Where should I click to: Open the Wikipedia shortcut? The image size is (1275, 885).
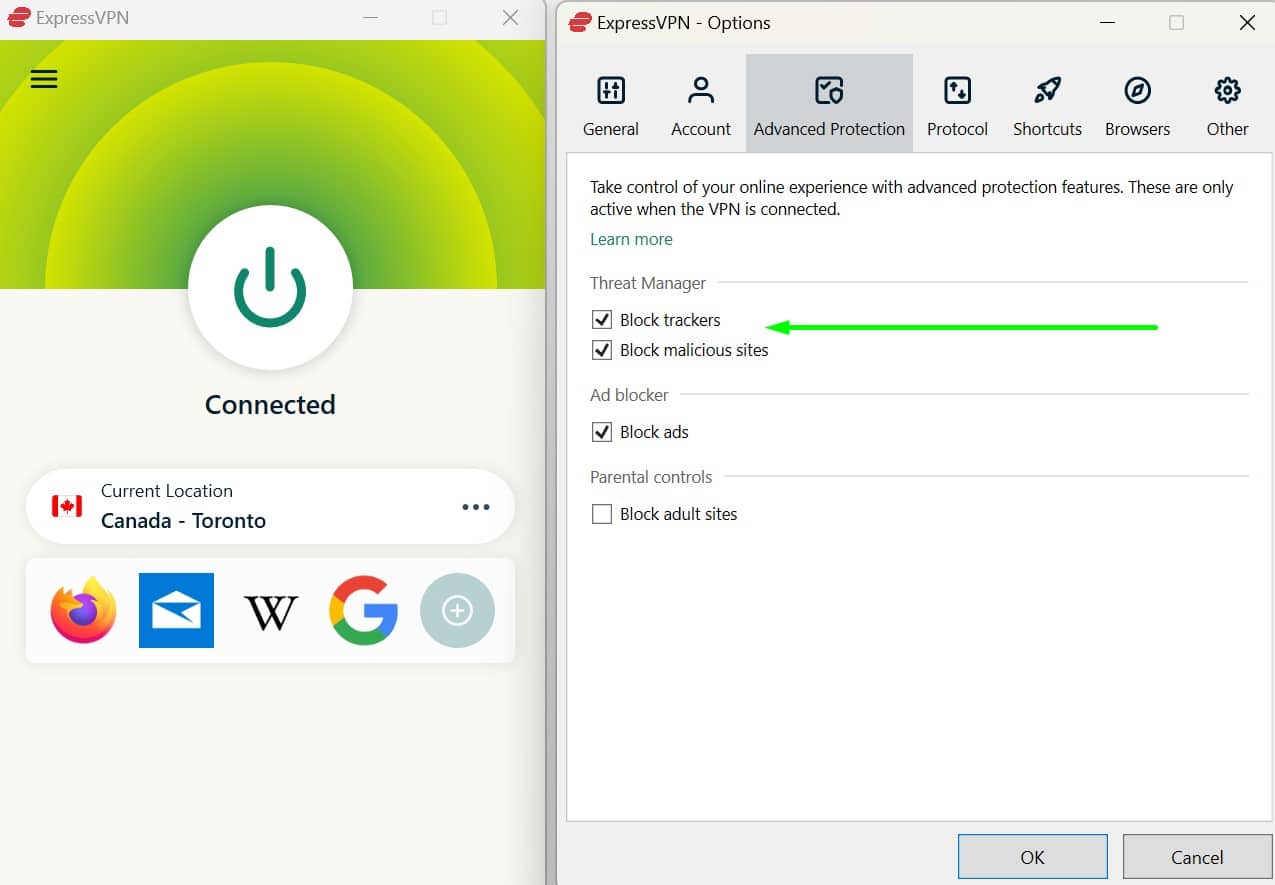coord(271,612)
